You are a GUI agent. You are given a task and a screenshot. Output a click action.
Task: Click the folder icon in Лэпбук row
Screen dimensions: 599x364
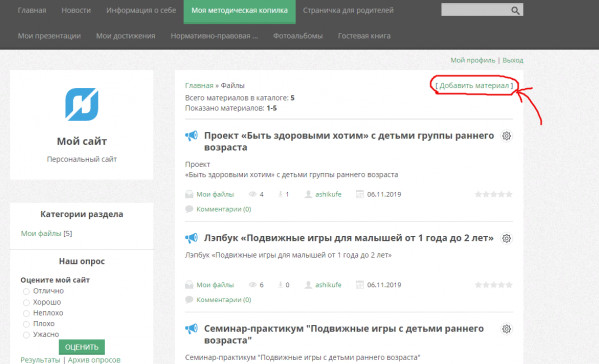189,285
